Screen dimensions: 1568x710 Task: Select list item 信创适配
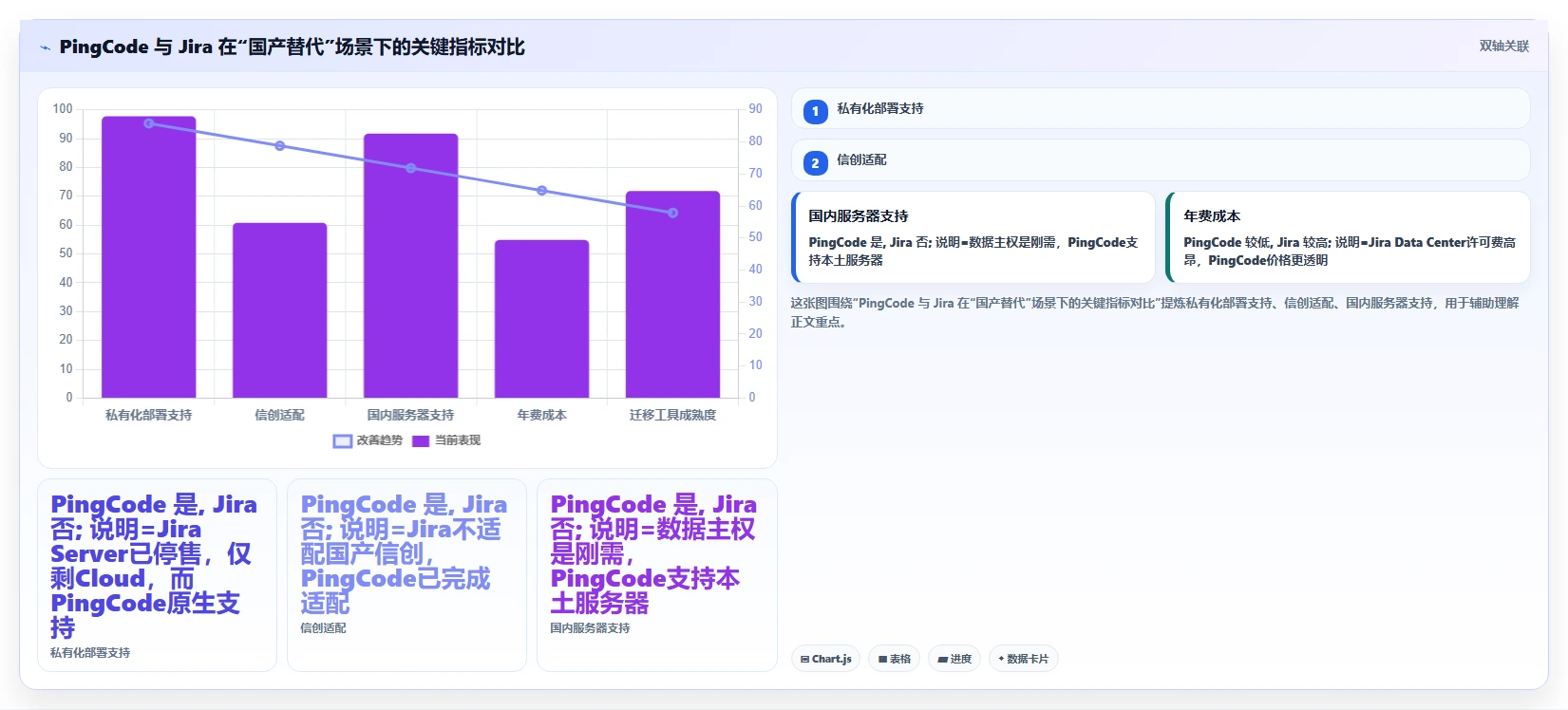tap(1161, 160)
